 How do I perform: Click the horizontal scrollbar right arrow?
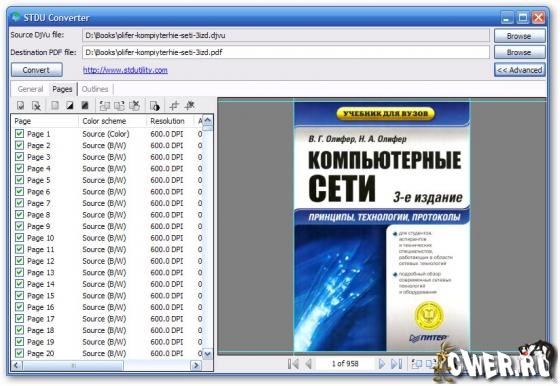[x=196, y=365]
